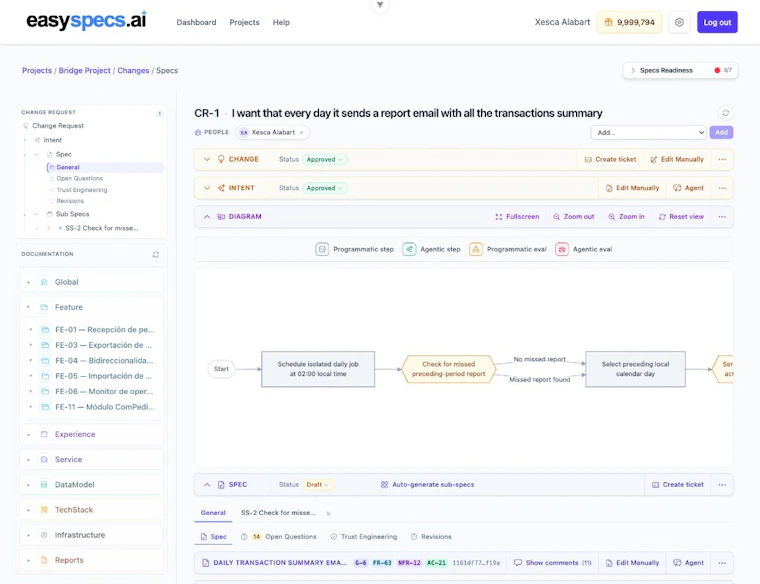Launch Agent for Daily Transaction Summary spec
Screen dimensions: 760x584
(689, 563)
